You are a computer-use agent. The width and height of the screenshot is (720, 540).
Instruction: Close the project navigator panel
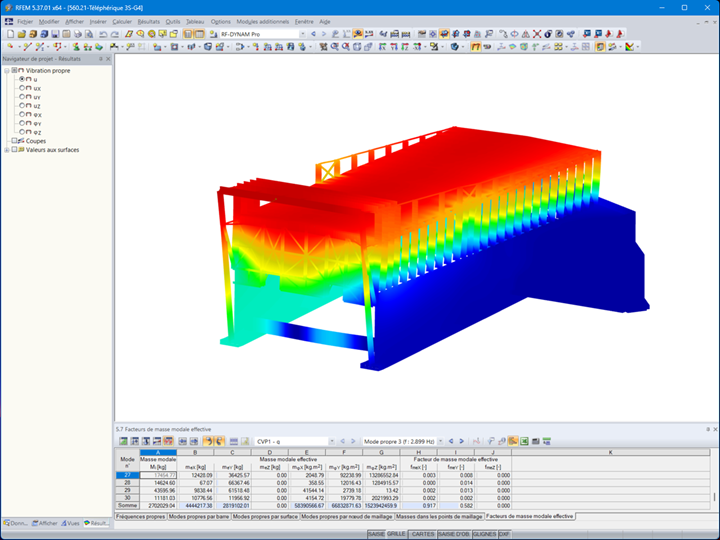click(108, 59)
